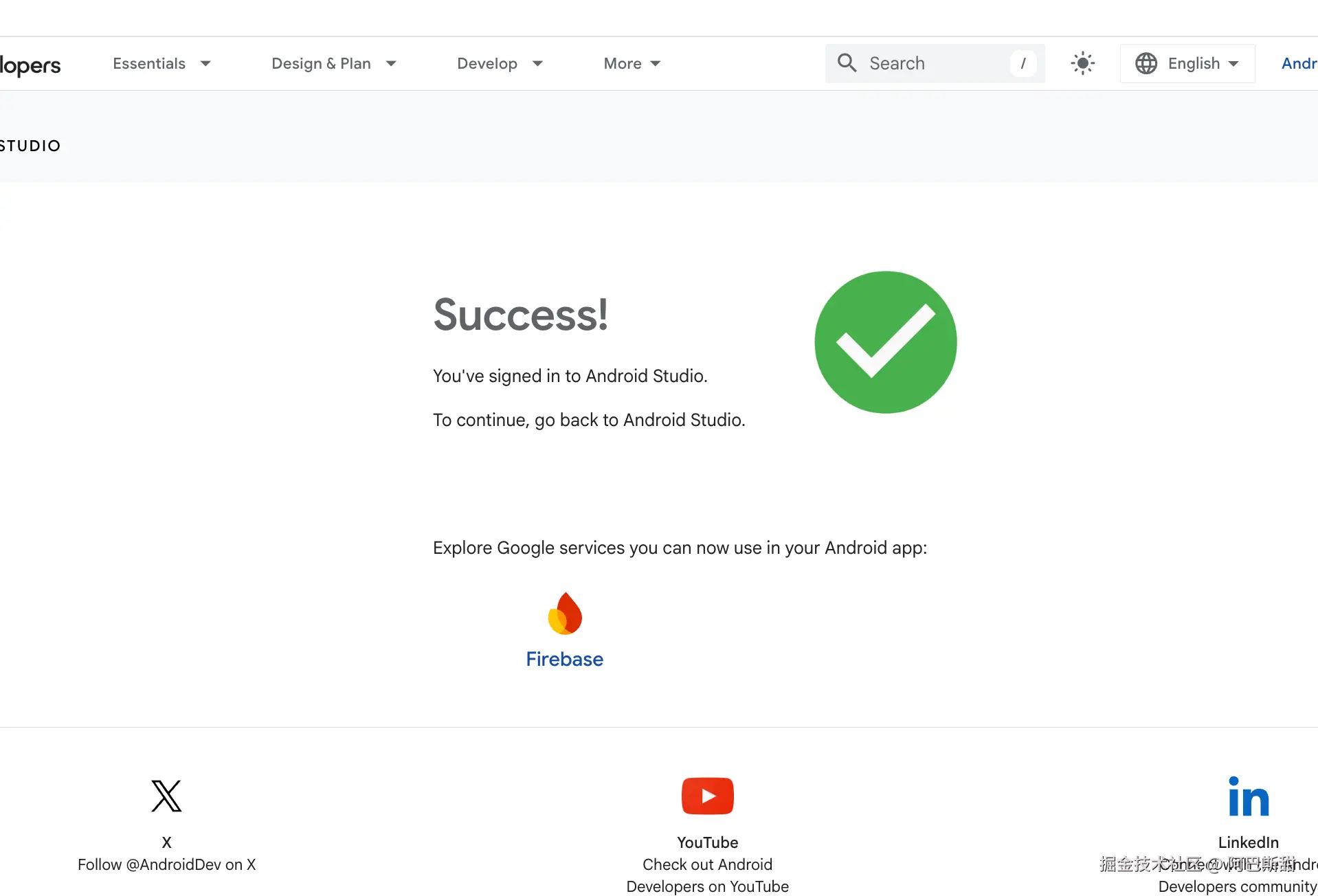The image size is (1318, 896).
Task: Click the Developers logo in the header
Action: (30, 65)
